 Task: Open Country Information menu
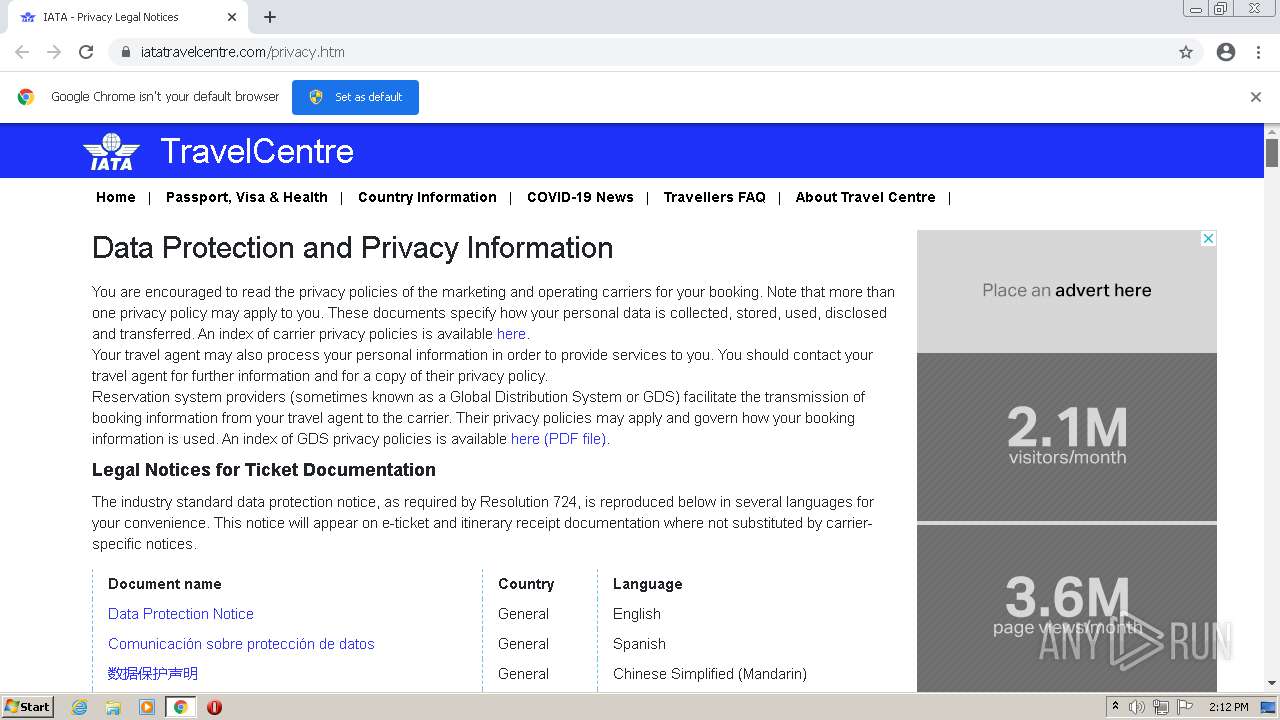point(427,197)
